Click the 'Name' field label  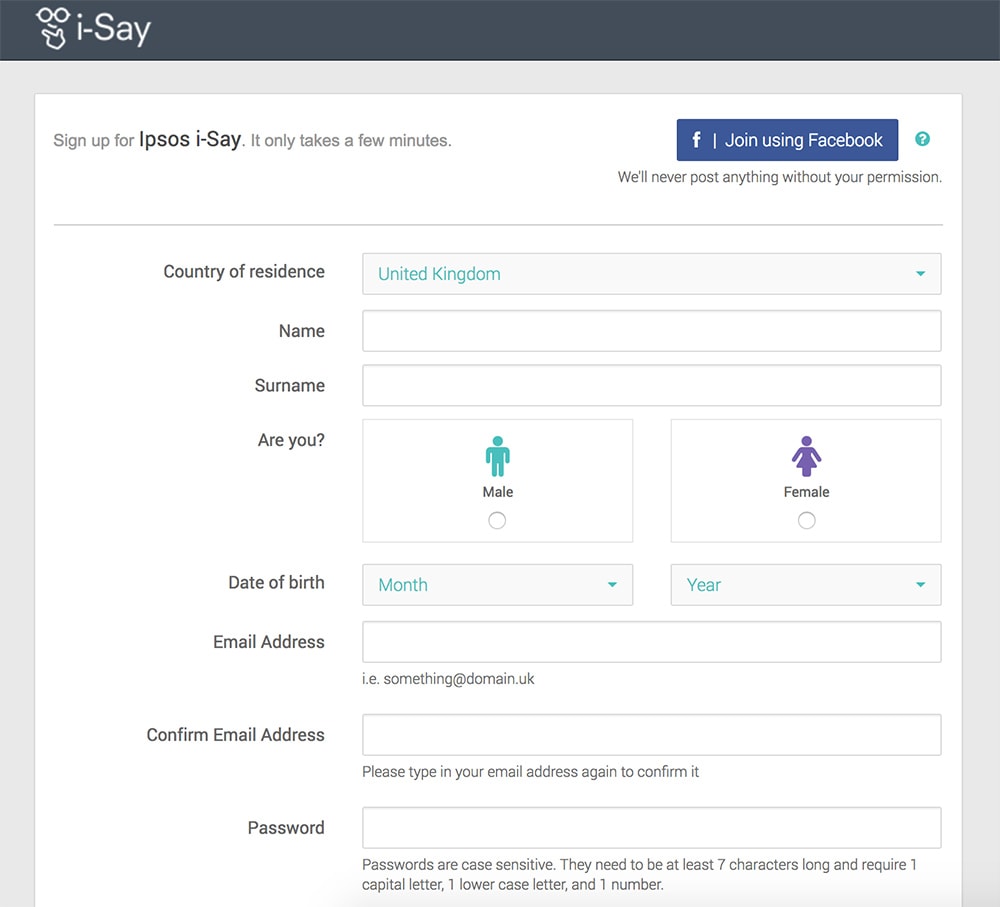[x=302, y=331]
